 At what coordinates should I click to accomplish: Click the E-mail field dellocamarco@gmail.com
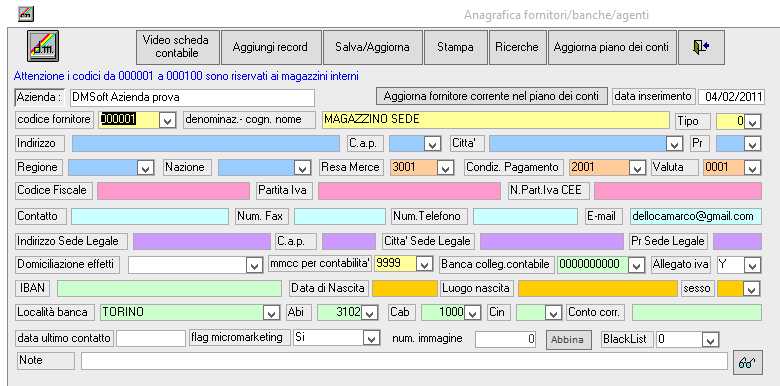[x=695, y=216]
